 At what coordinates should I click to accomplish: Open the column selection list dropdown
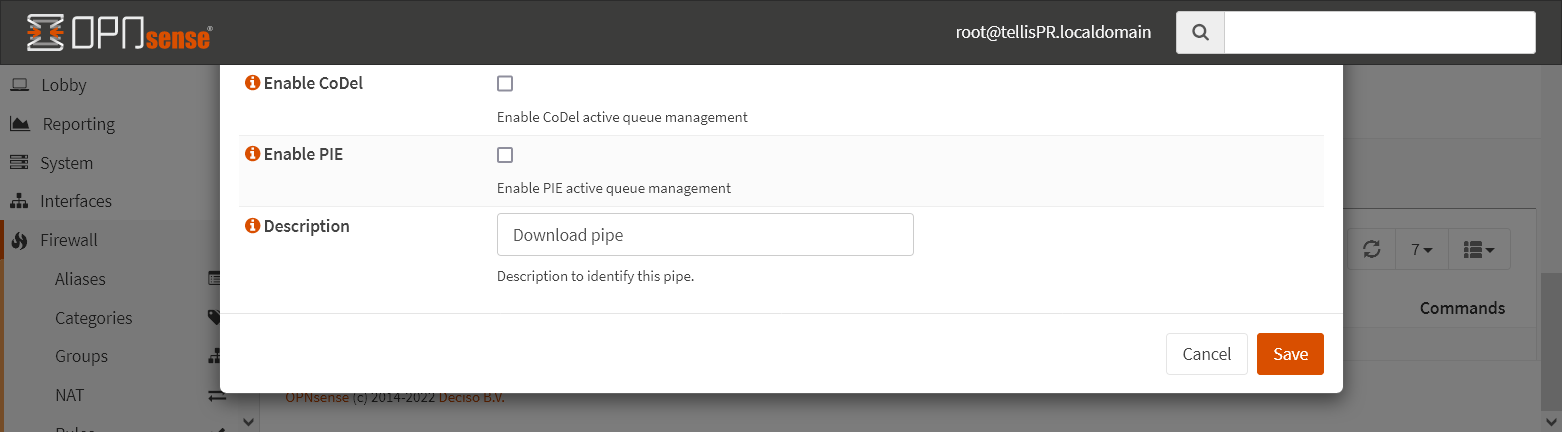pos(1478,249)
